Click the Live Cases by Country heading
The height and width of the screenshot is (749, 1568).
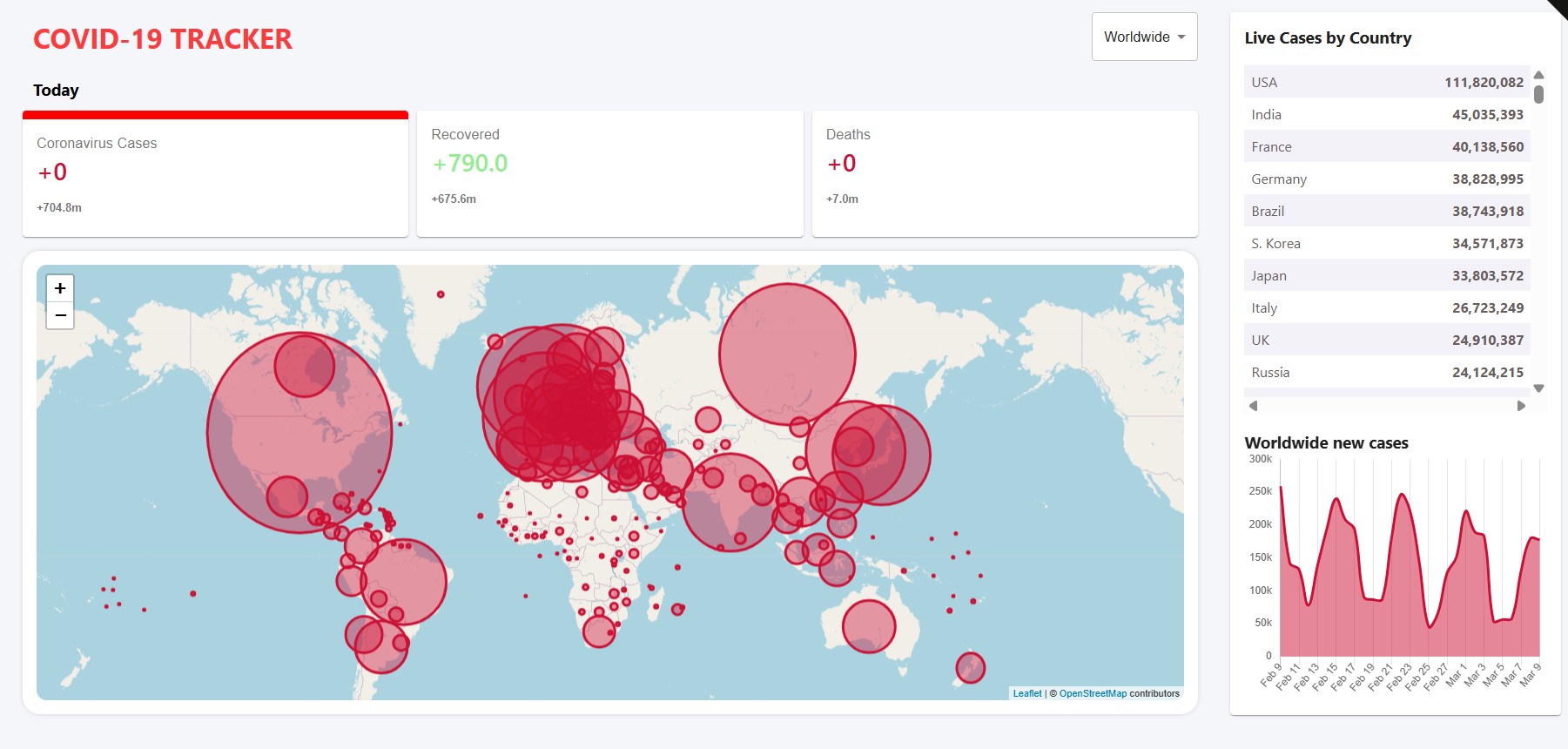pyautogui.click(x=1328, y=37)
